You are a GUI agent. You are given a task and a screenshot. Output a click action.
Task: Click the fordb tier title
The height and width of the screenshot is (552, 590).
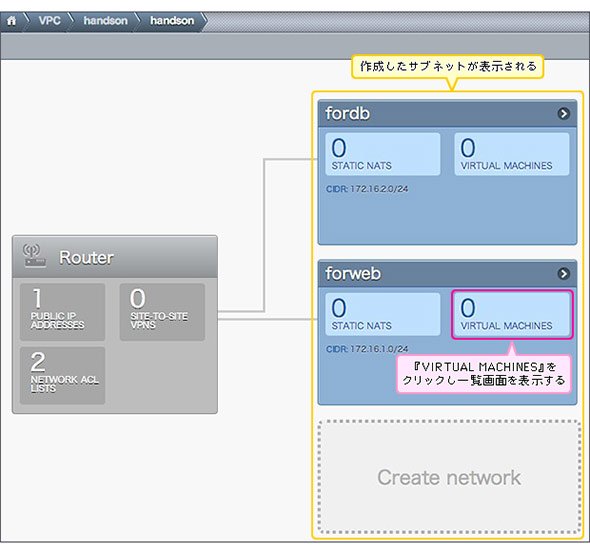tap(347, 113)
